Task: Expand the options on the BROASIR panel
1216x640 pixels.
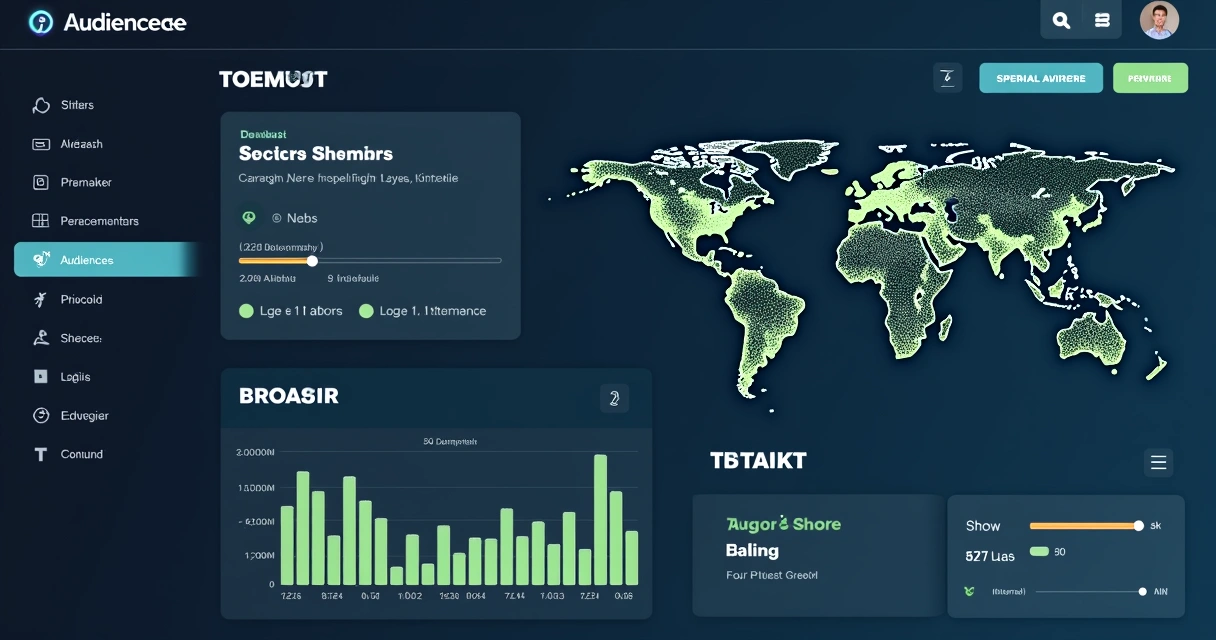Action: (614, 398)
